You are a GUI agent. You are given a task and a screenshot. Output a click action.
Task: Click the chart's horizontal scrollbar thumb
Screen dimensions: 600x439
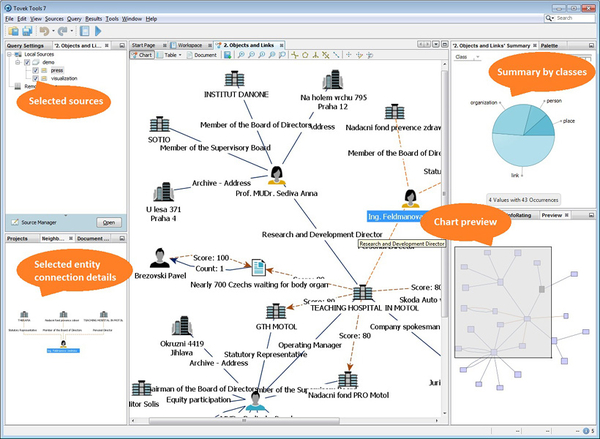[x=244, y=421]
